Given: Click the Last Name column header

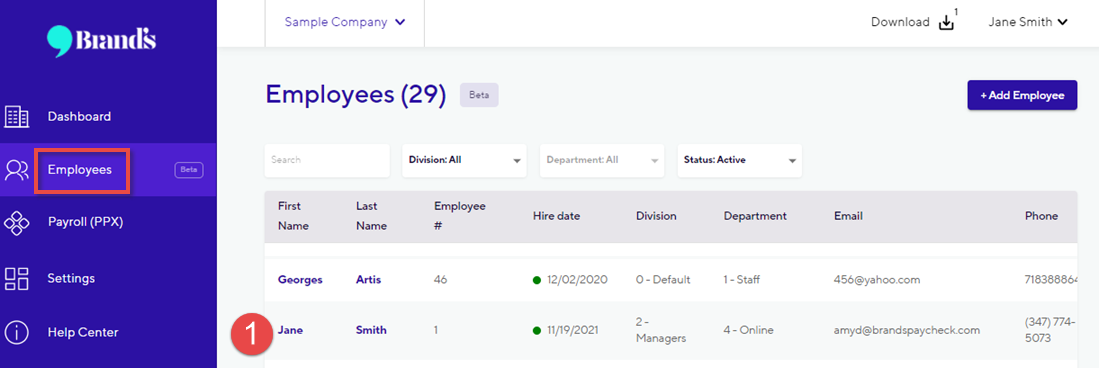Looking at the screenshot, I should [x=371, y=217].
